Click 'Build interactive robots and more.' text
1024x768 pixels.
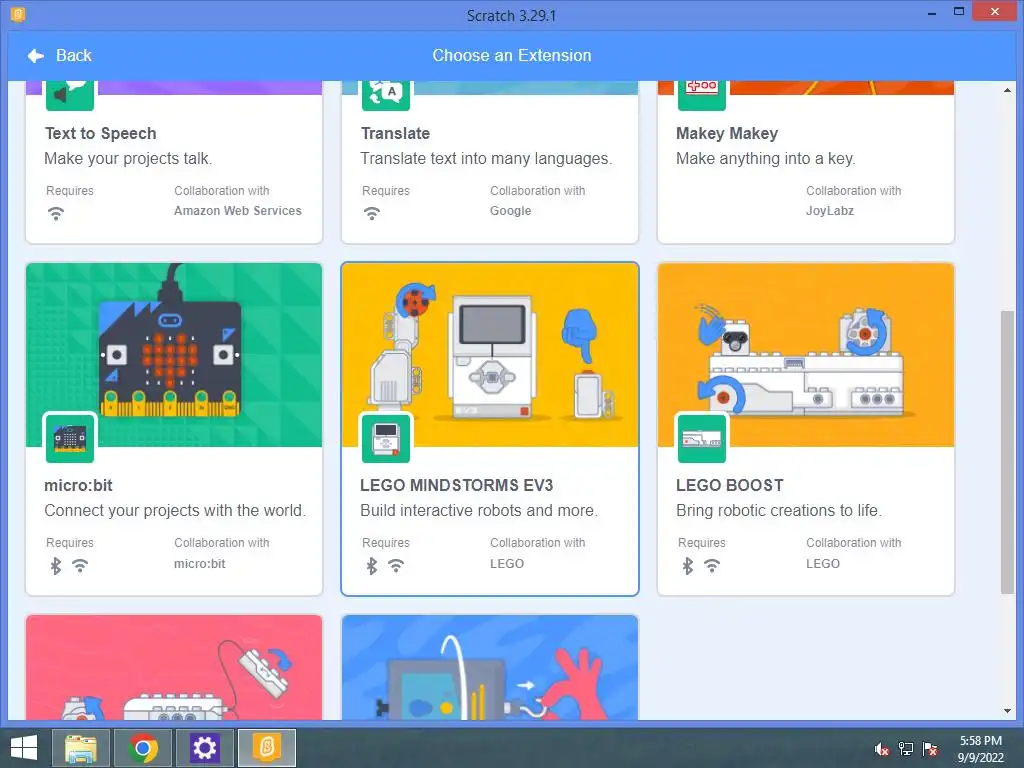479,511
